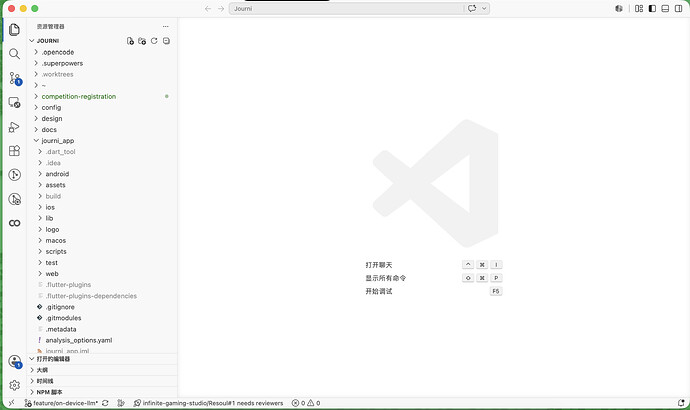Toggle the bottom panel visibility
Screen dimensions: 690x410
point(665,8)
